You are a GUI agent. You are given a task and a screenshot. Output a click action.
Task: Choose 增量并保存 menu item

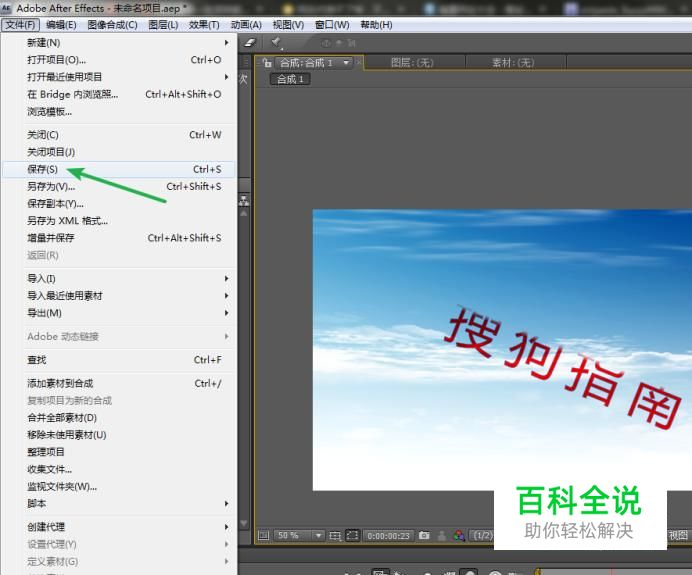[x=119, y=238]
